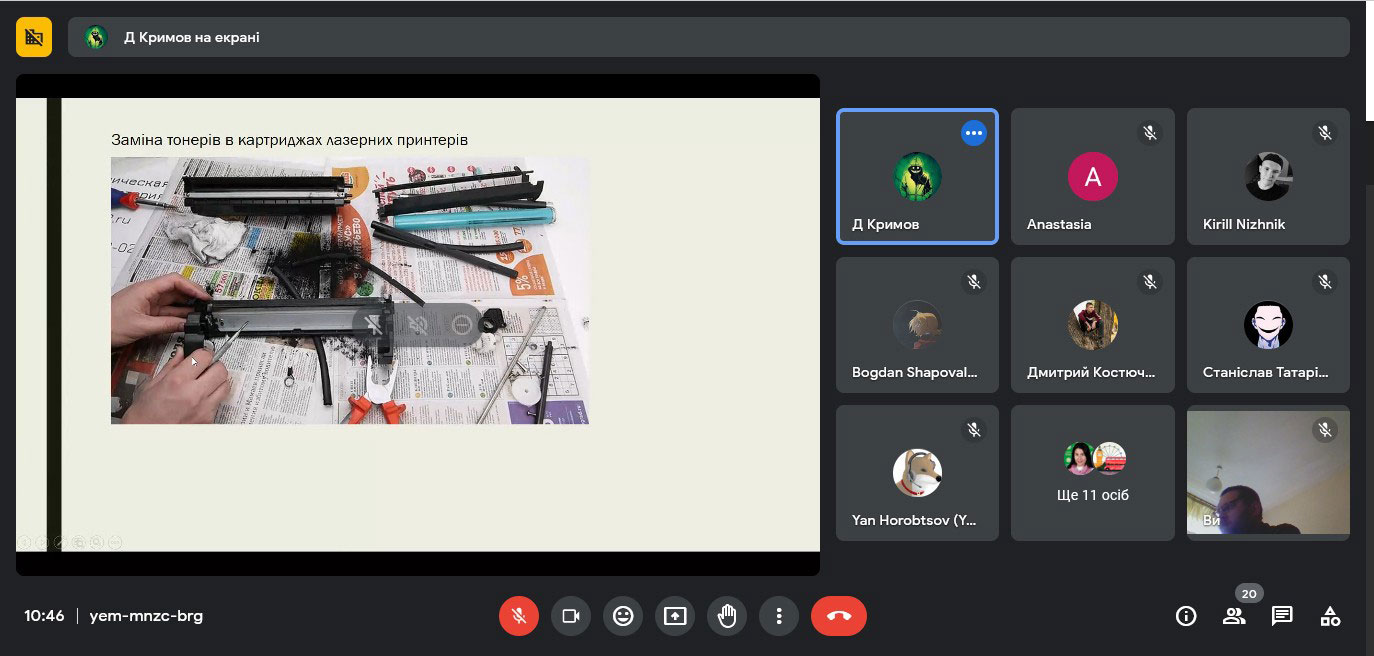
Task: Click the muted mic icon on Yan Horobtsov tile
Action: (x=974, y=430)
